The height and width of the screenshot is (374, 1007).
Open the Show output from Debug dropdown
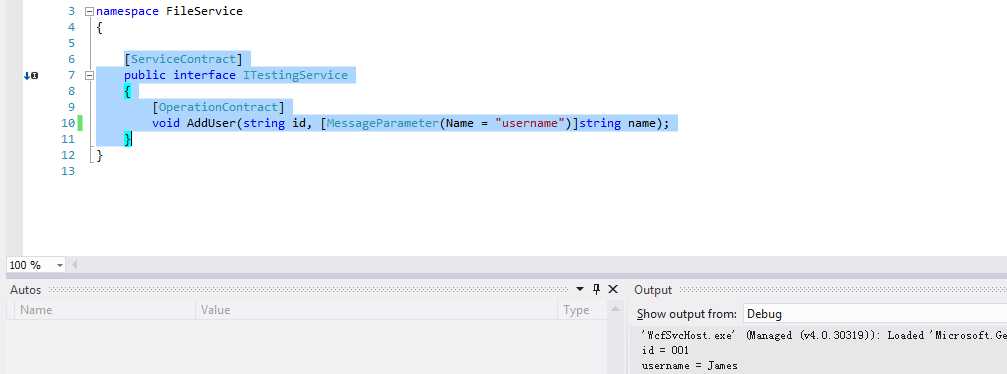pos(875,314)
